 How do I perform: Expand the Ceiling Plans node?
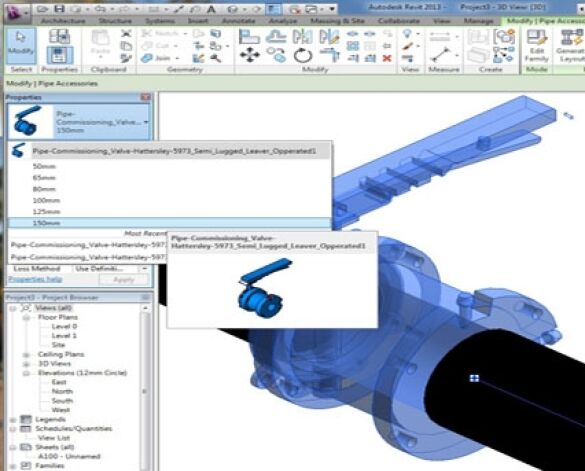pos(26,354)
